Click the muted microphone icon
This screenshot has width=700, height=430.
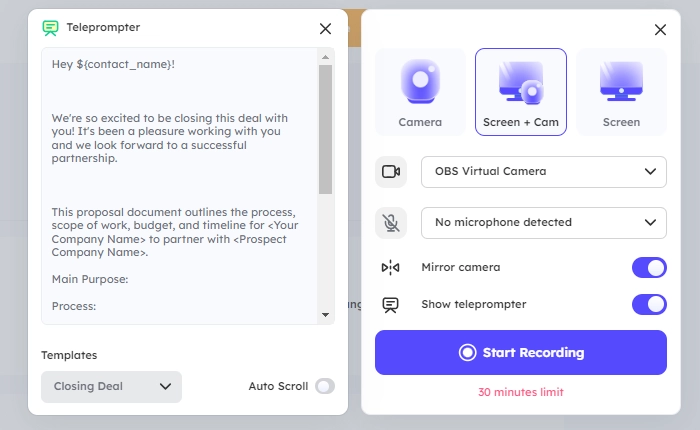point(391,222)
